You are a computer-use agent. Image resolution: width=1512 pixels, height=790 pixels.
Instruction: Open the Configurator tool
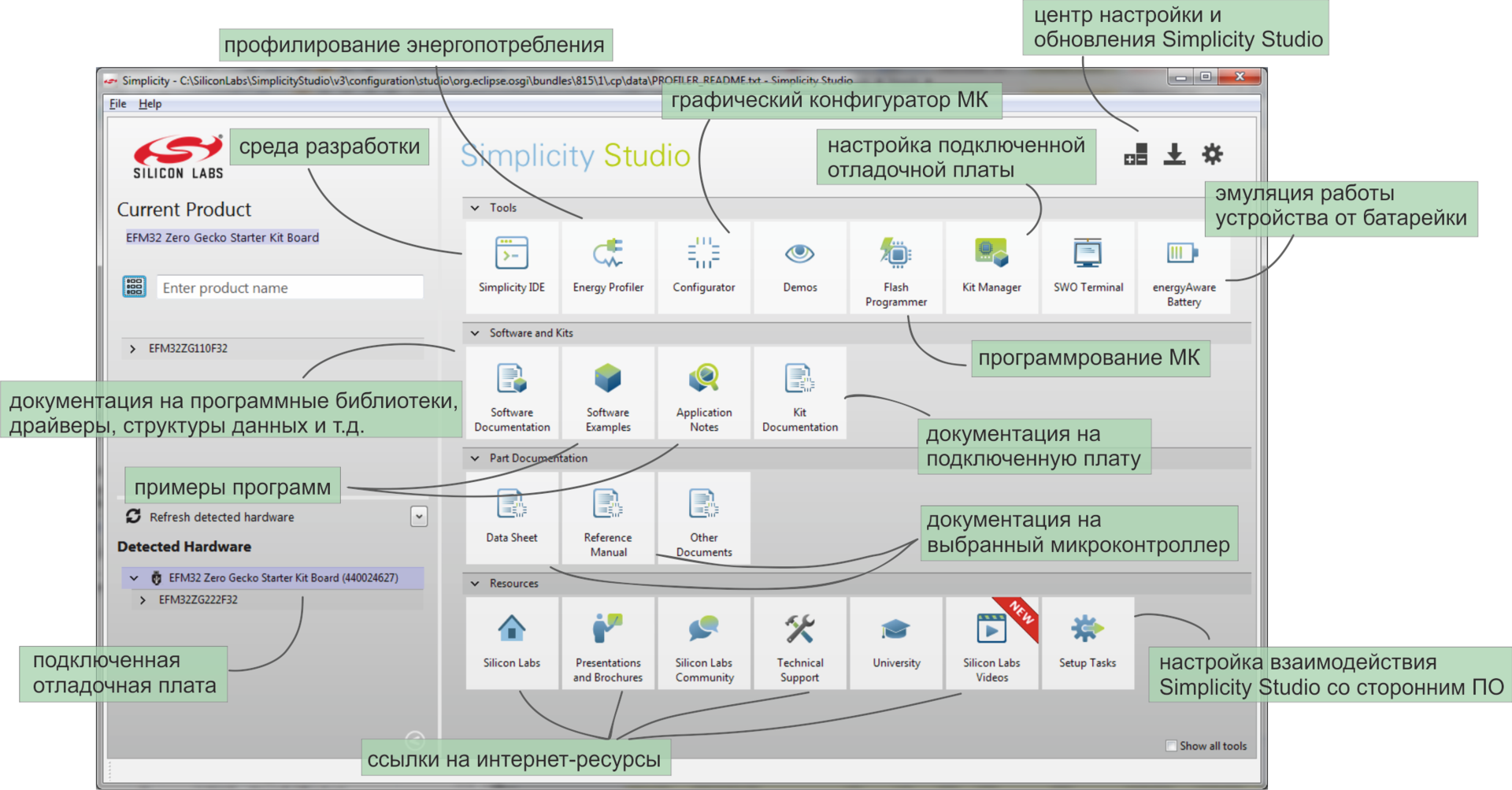704,268
